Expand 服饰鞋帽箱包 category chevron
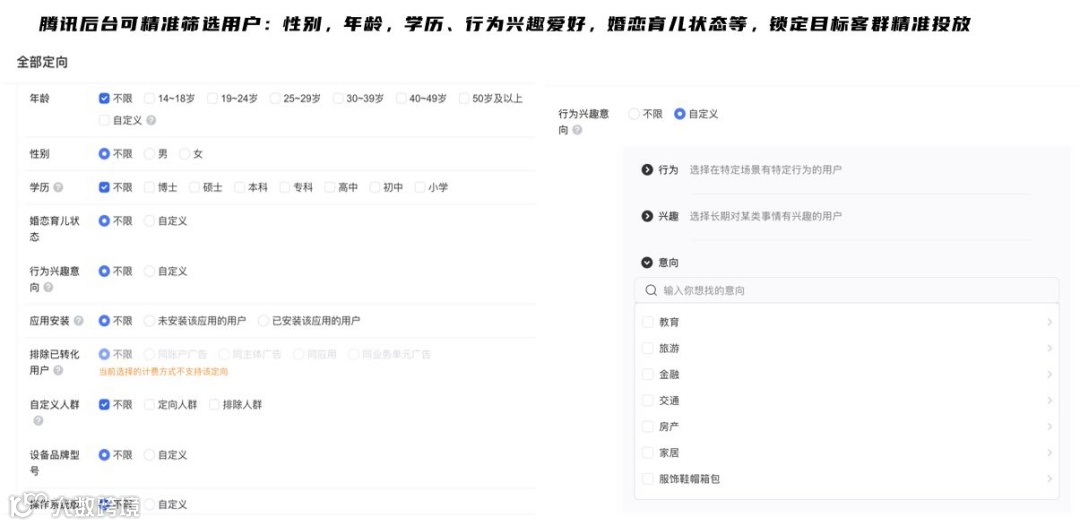 pyautogui.click(x=1050, y=479)
